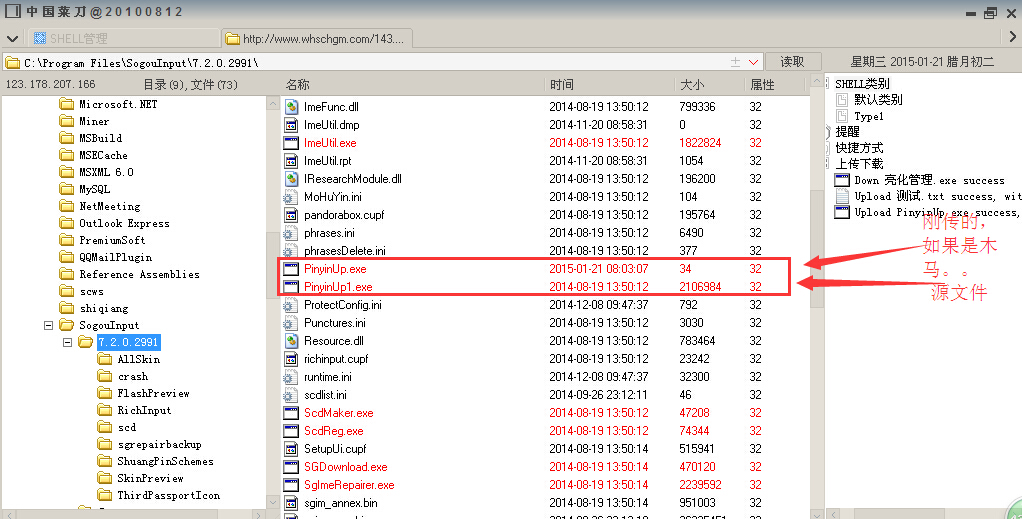1022x519 pixels.
Task: Click the PinyinUp.exe file icon
Action: coord(291,269)
